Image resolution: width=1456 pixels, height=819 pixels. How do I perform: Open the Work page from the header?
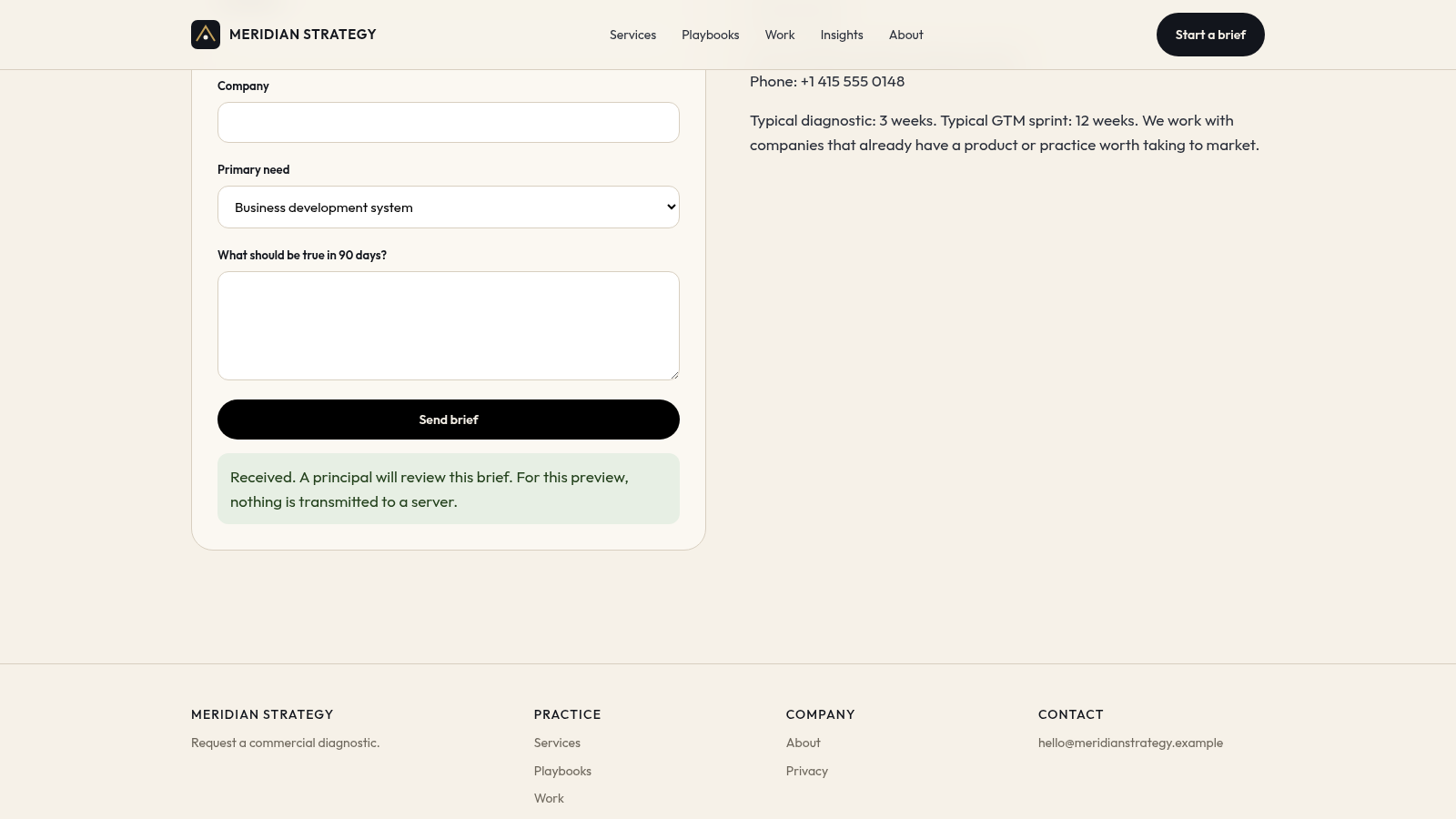(x=780, y=35)
